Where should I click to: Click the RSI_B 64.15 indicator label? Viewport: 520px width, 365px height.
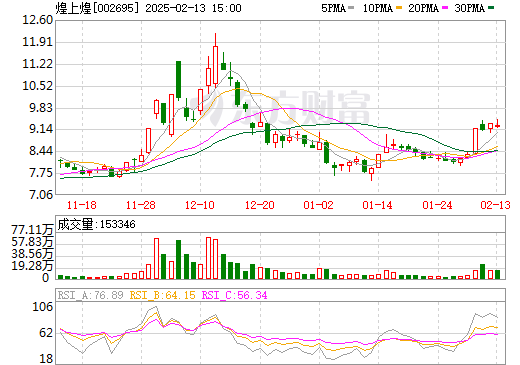(x=162, y=295)
